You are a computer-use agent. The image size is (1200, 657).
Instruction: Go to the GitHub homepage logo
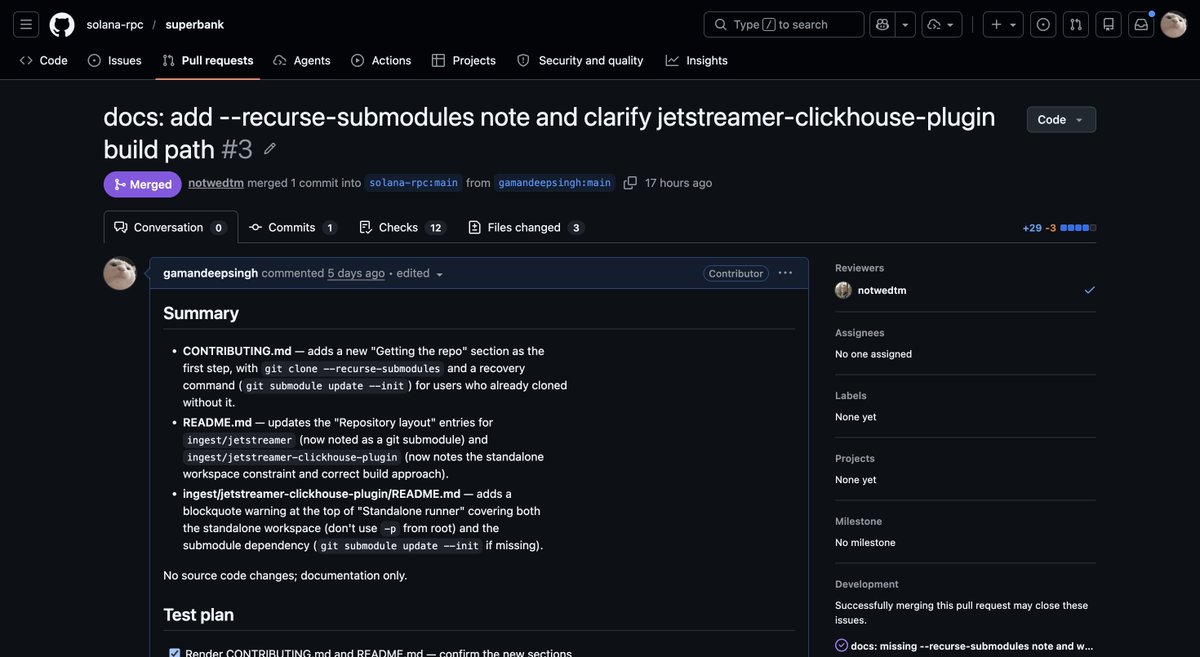62,24
